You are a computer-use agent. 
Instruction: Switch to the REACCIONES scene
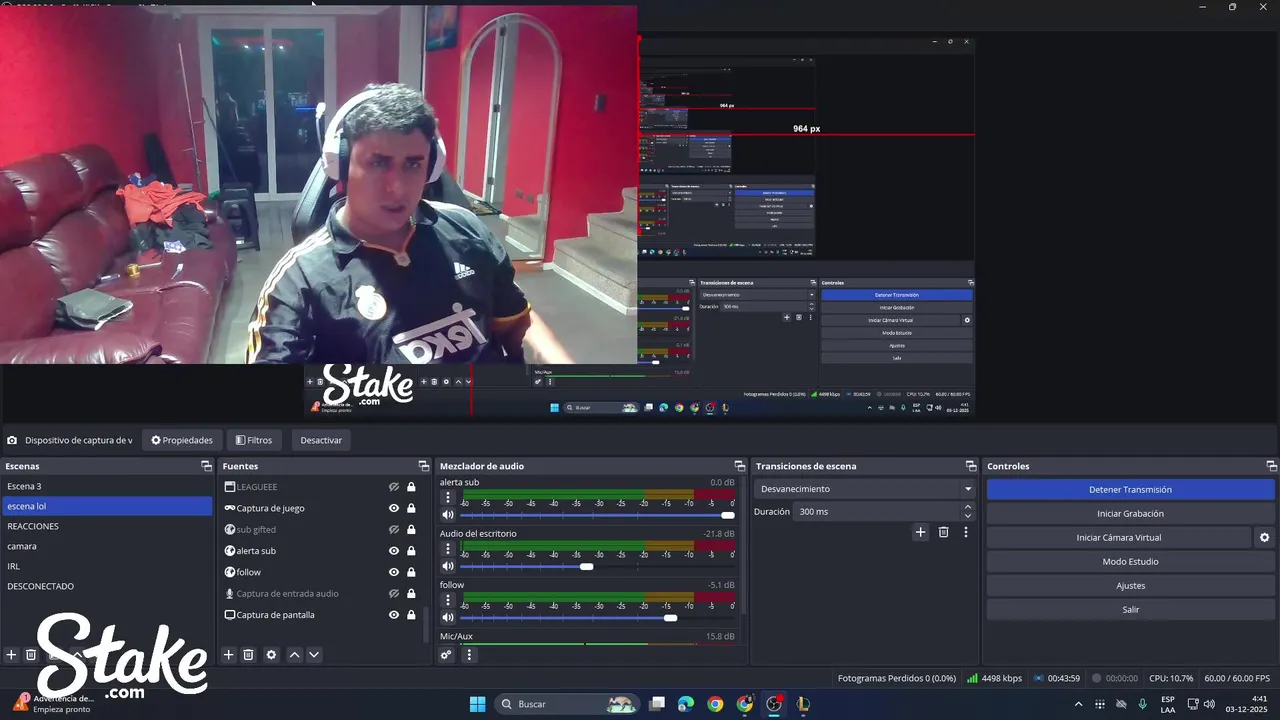[106, 526]
